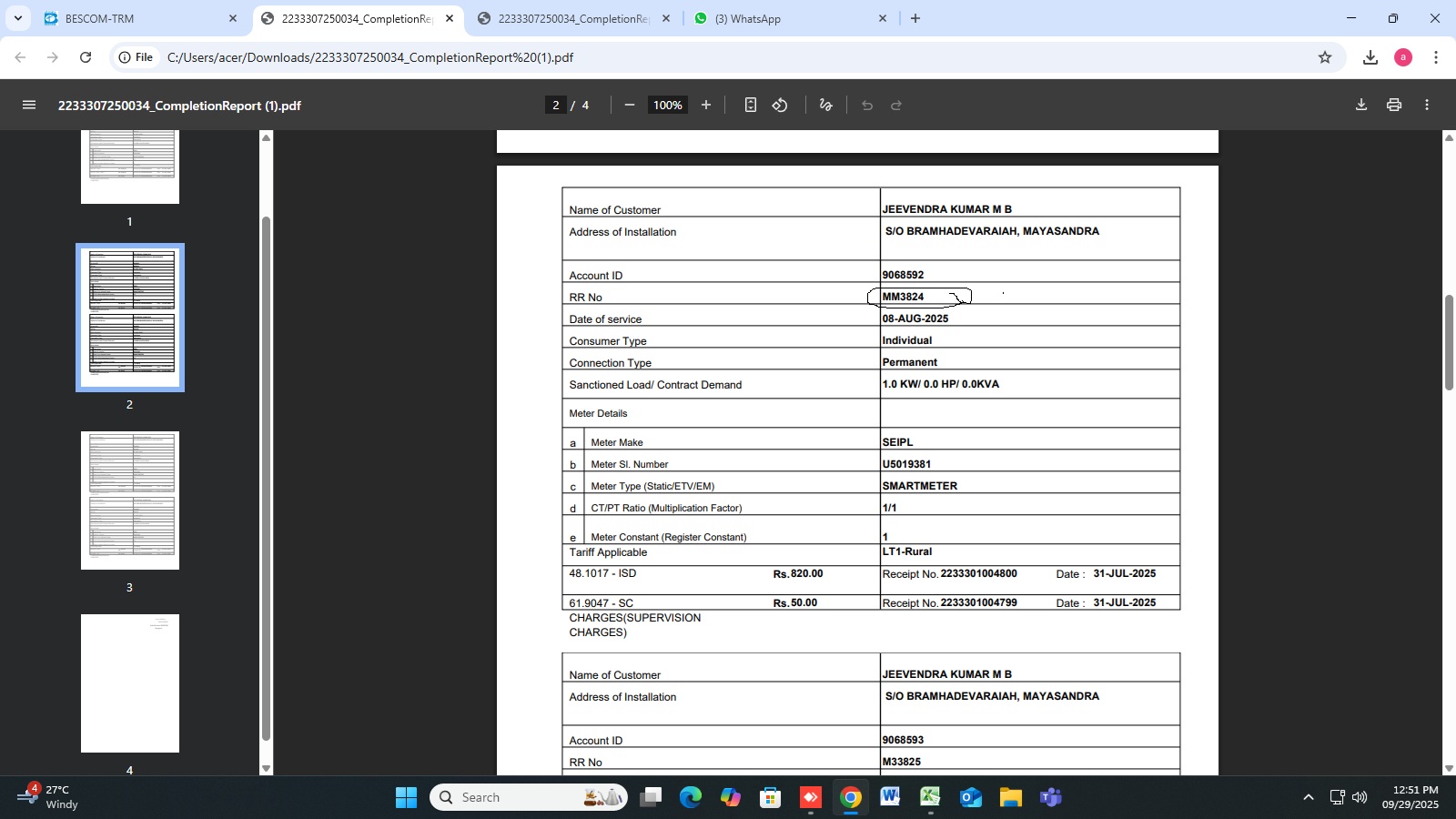Open Chrome three-dot menu
Viewport: 1456px width, 819px height.
(x=1436, y=57)
